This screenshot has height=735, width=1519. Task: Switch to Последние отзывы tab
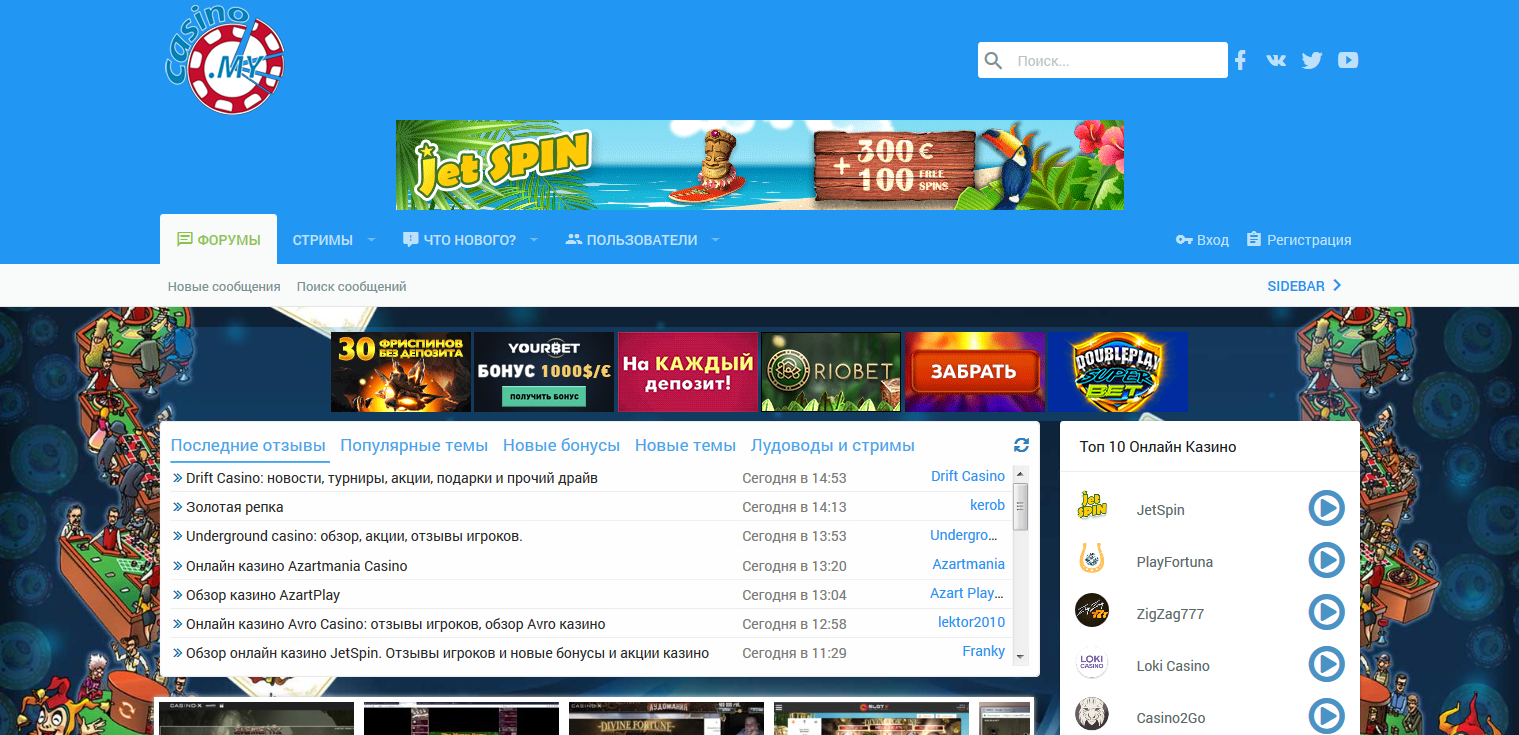tap(248, 445)
